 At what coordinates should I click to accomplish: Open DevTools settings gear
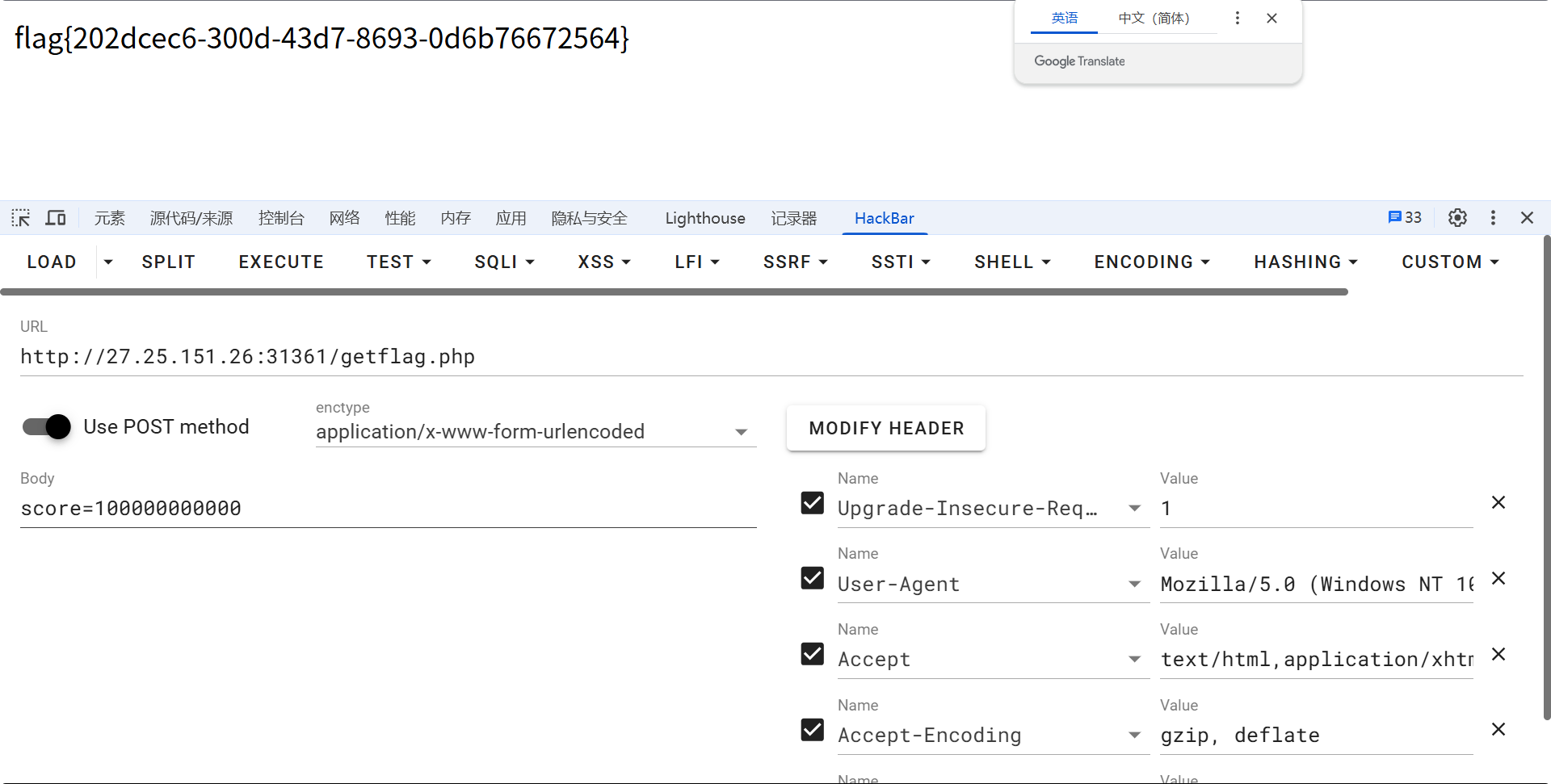pos(1457,218)
